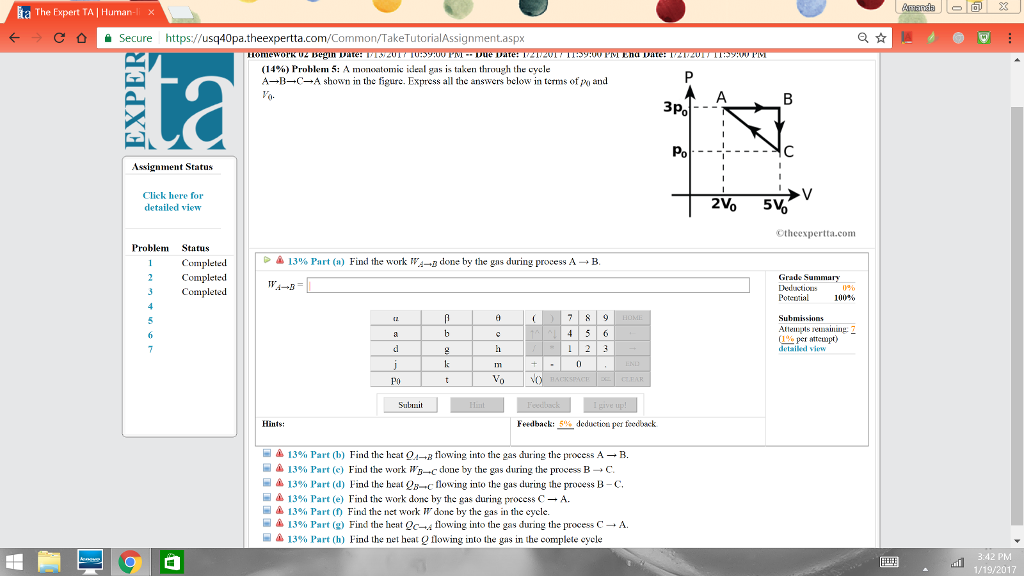Open the Chrome three-dot menu
This screenshot has width=1024, height=576.
(x=1009, y=38)
